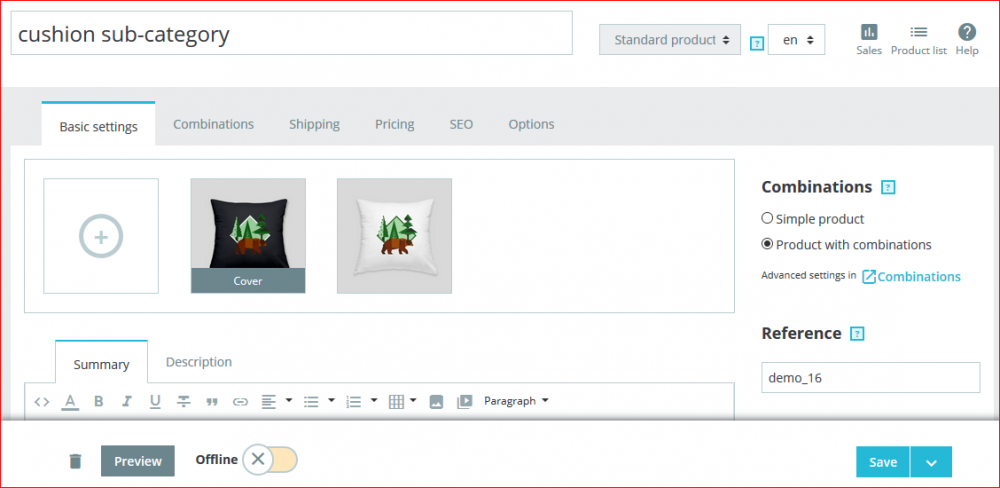Switch to the Basic settings tab

[98, 126]
